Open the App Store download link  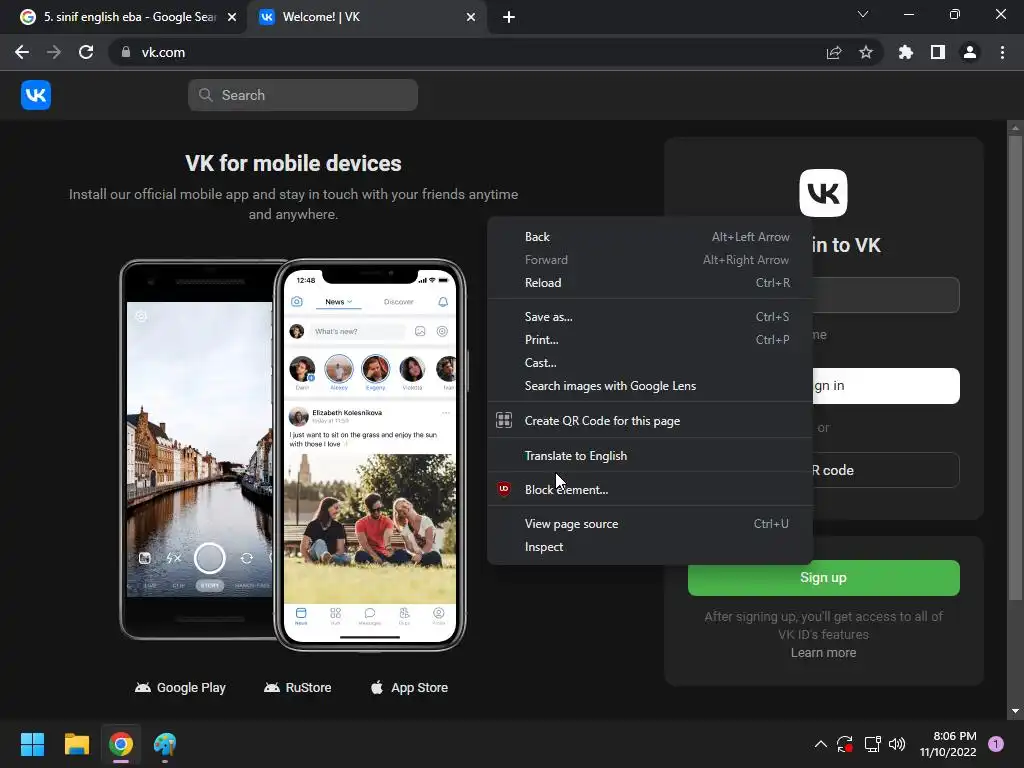pyautogui.click(x=409, y=688)
